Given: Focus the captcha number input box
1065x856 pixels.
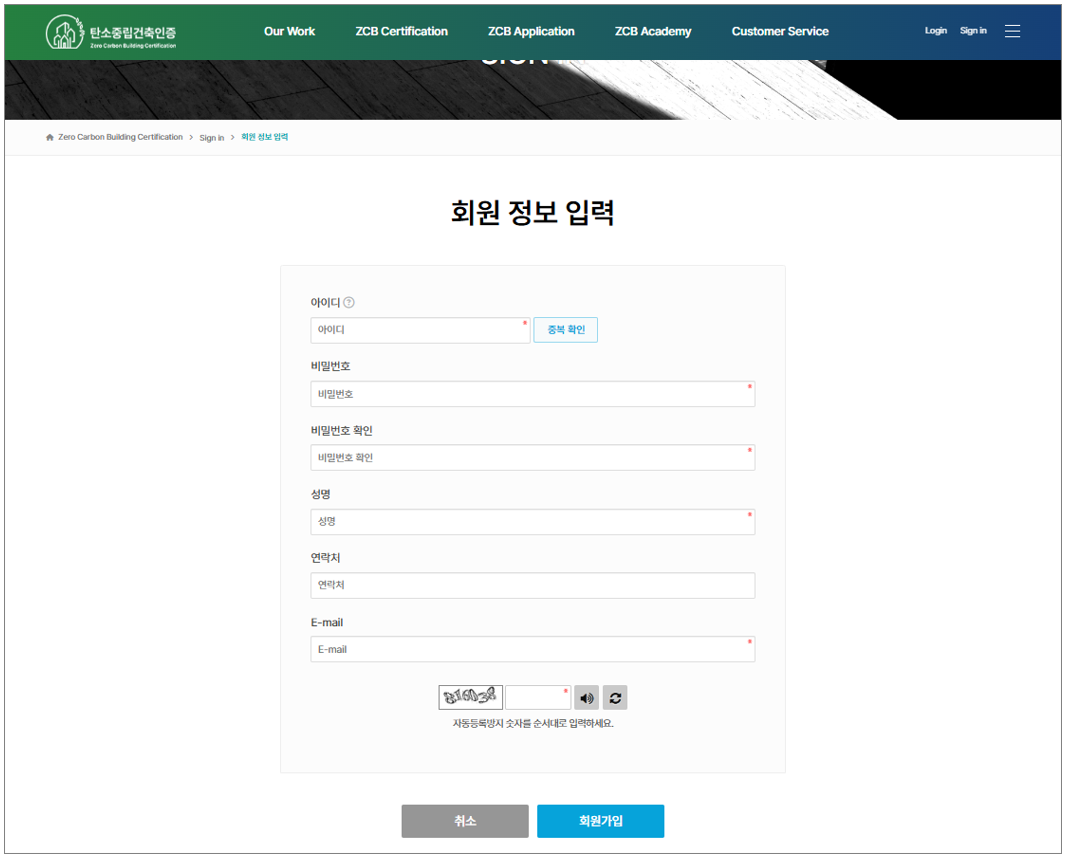Looking at the screenshot, I should pyautogui.click(x=537, y=698).
